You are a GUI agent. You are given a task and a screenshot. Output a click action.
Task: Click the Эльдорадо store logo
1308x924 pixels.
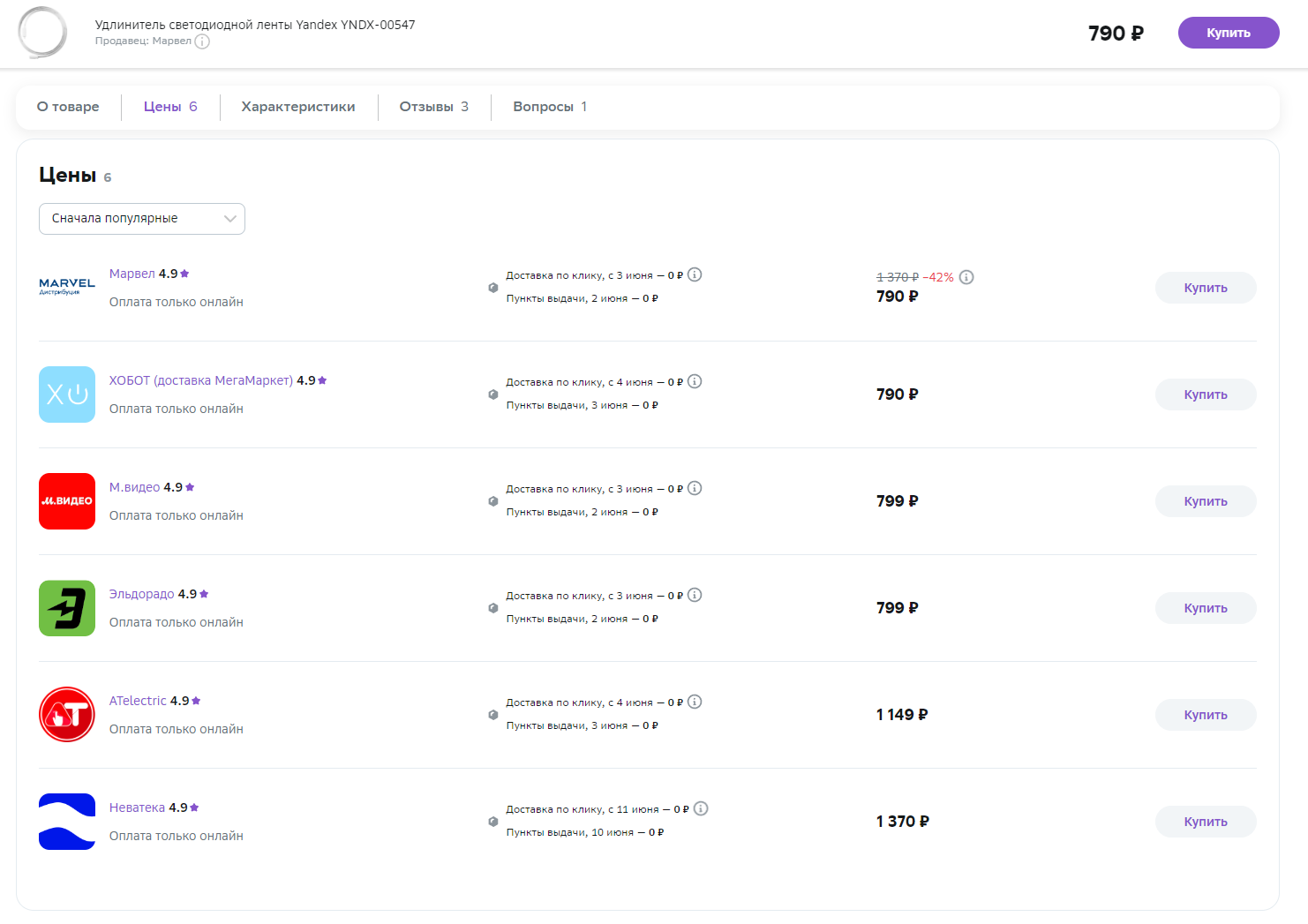coord(67,608)
